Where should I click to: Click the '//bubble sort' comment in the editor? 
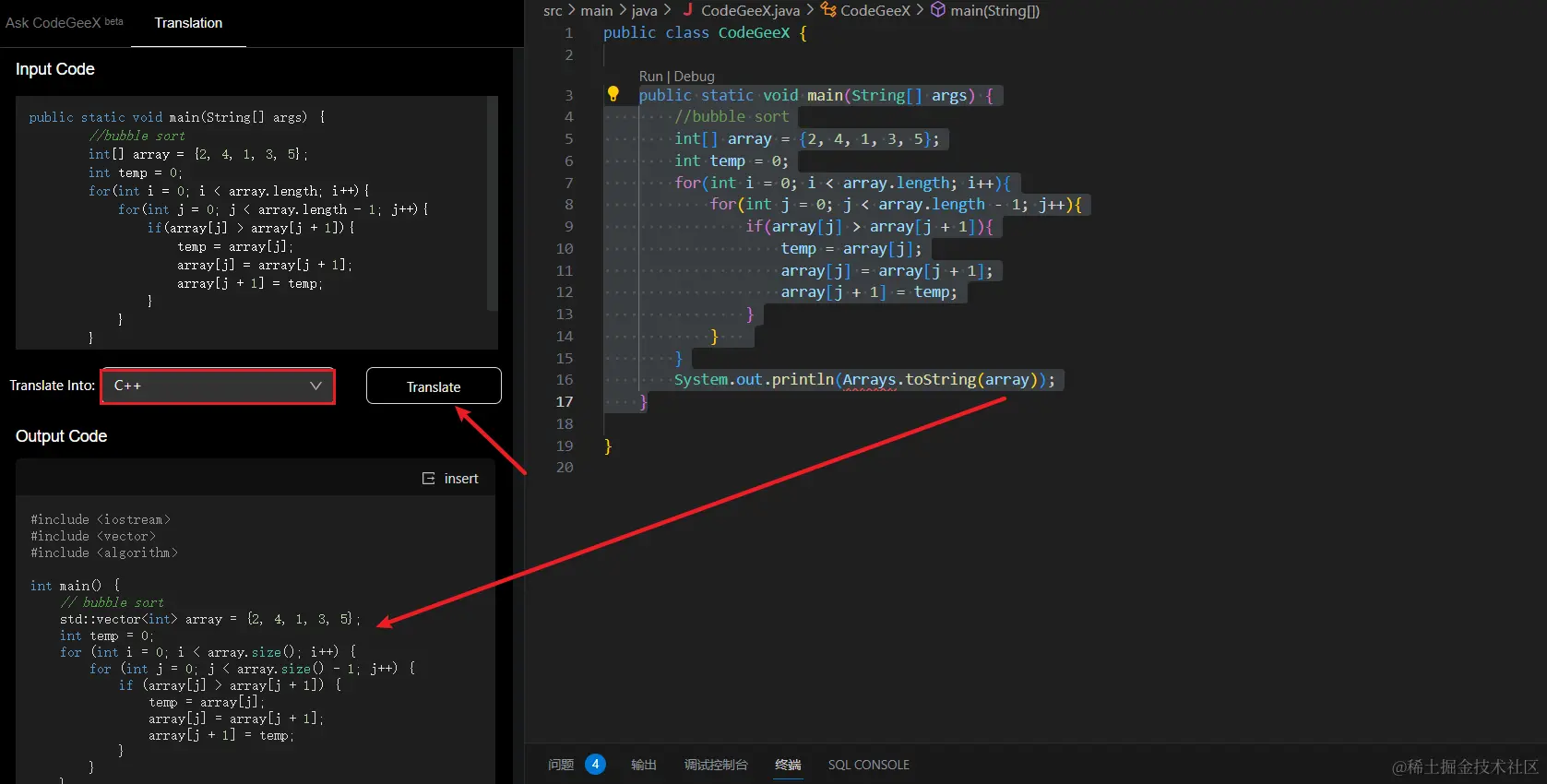[732, 117]
